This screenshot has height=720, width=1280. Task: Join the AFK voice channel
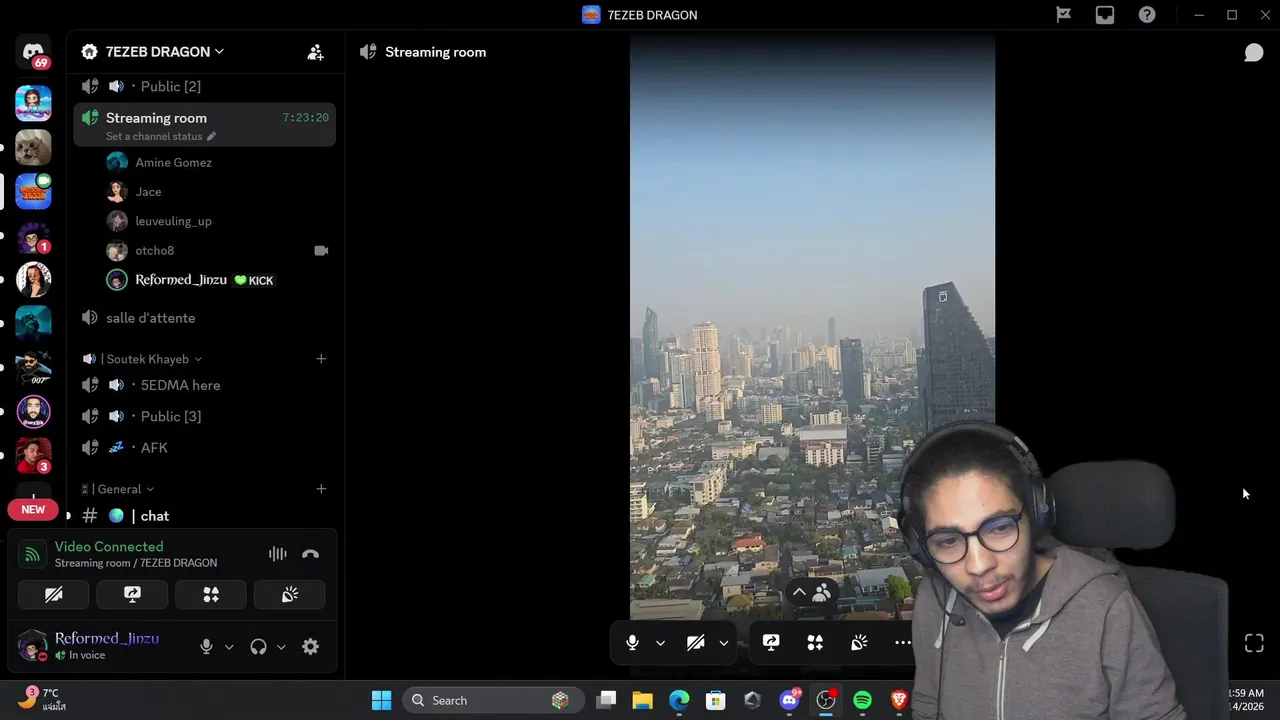pyautogui.click(x=205, y=448)
